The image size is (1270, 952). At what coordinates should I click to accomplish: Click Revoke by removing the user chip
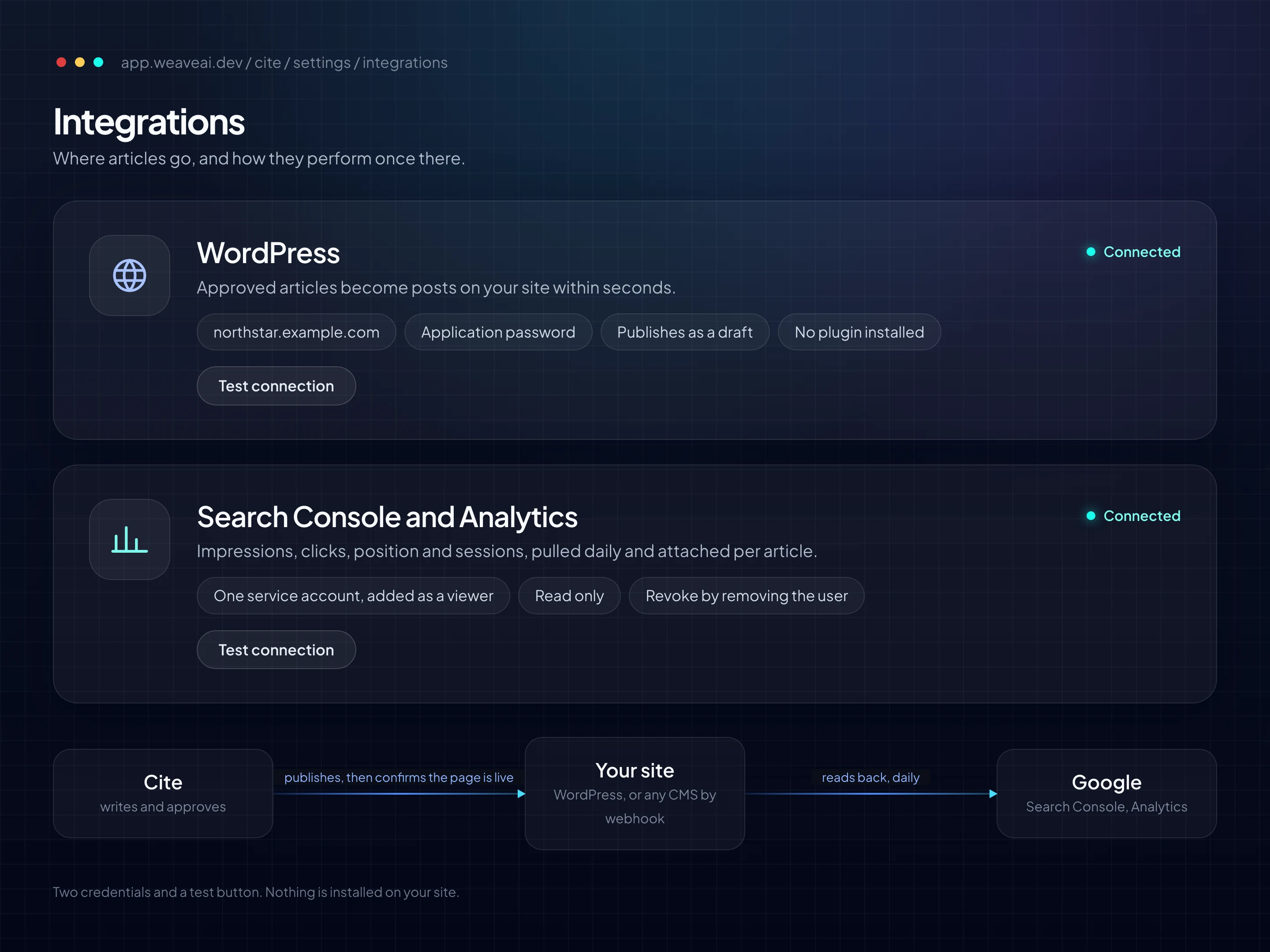point(747,595)
